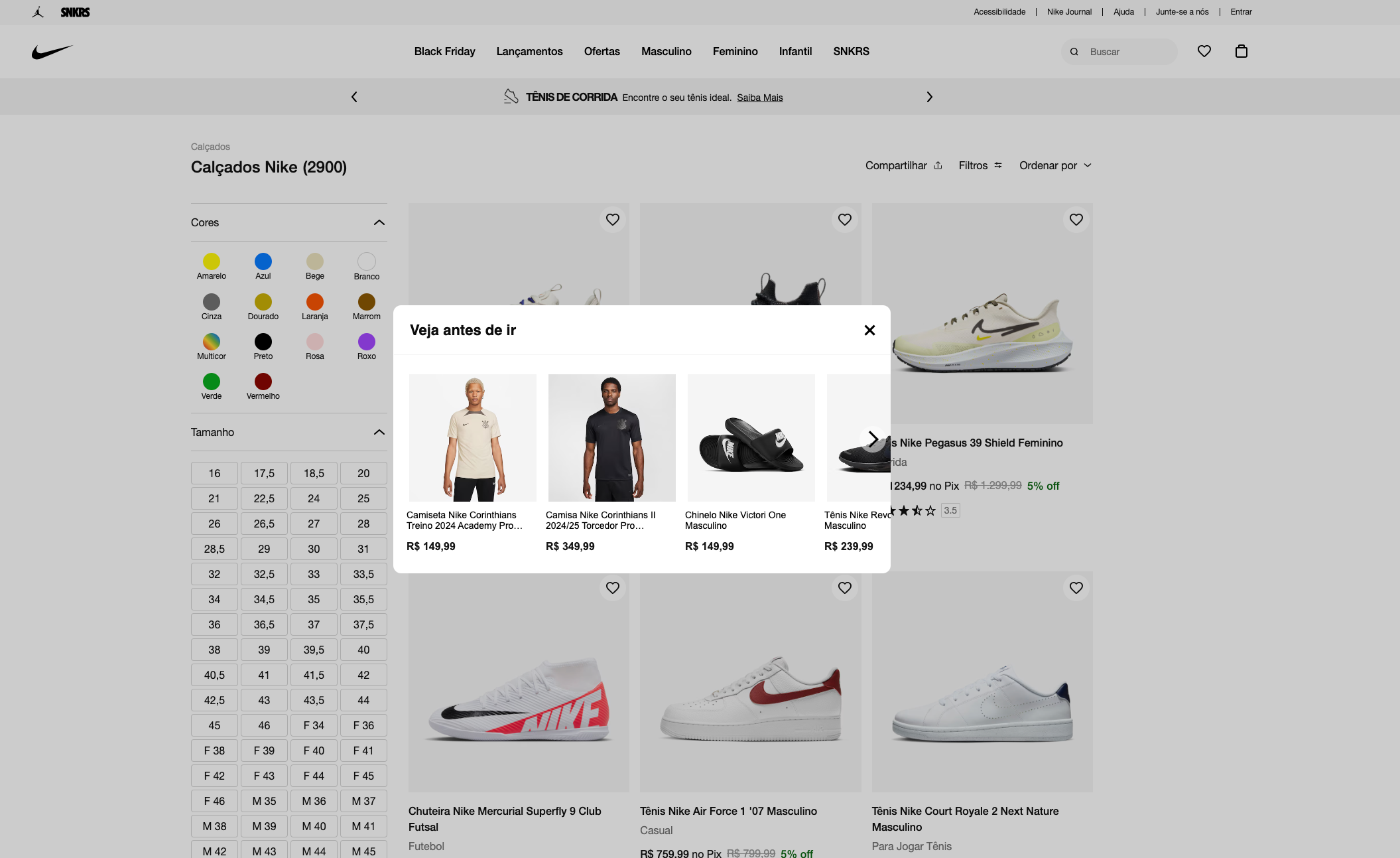Click the running shoe banner icon
The height and width of the screenshot is (858, 1400).
[511, 97]
